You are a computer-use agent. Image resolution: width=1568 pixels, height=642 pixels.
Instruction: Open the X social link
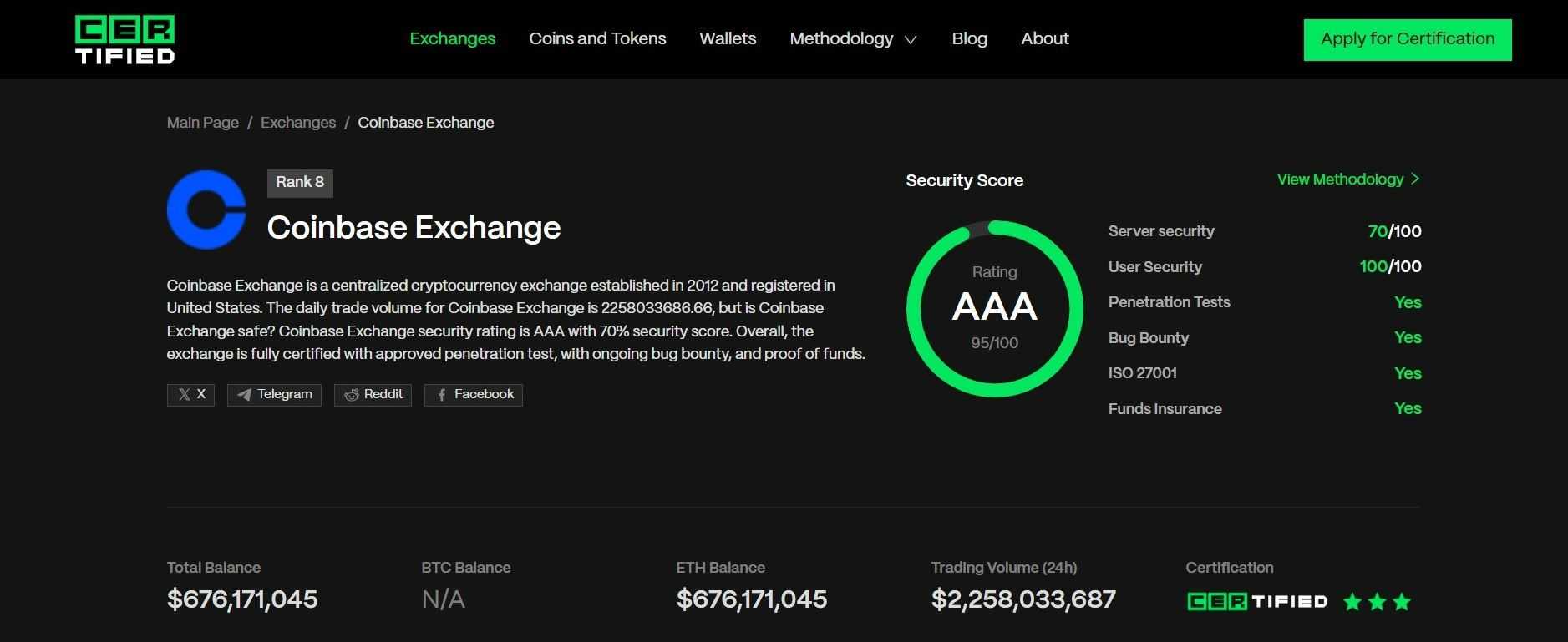tap(190, 395)
